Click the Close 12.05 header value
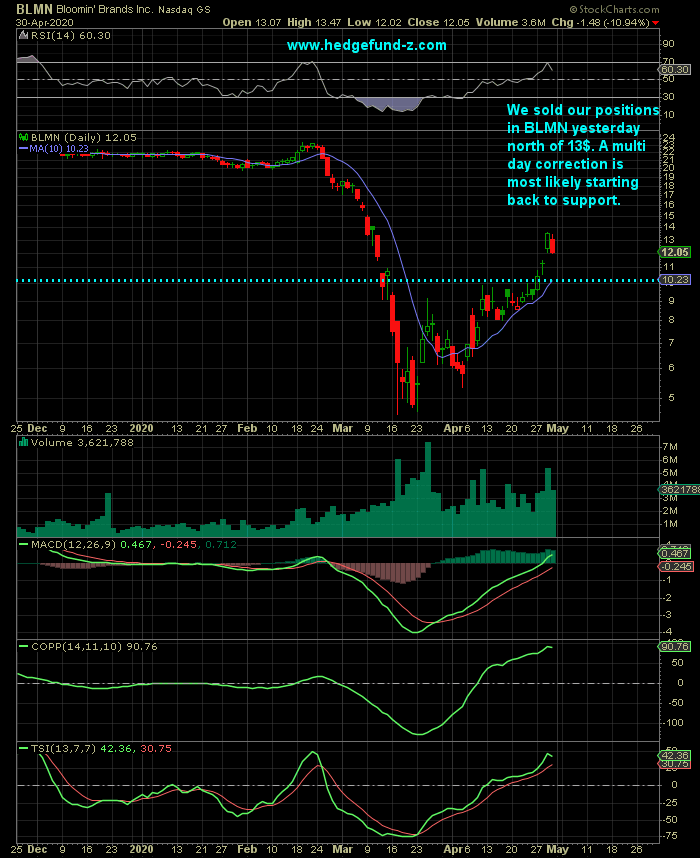700x858 pixels. coord(439,22)
